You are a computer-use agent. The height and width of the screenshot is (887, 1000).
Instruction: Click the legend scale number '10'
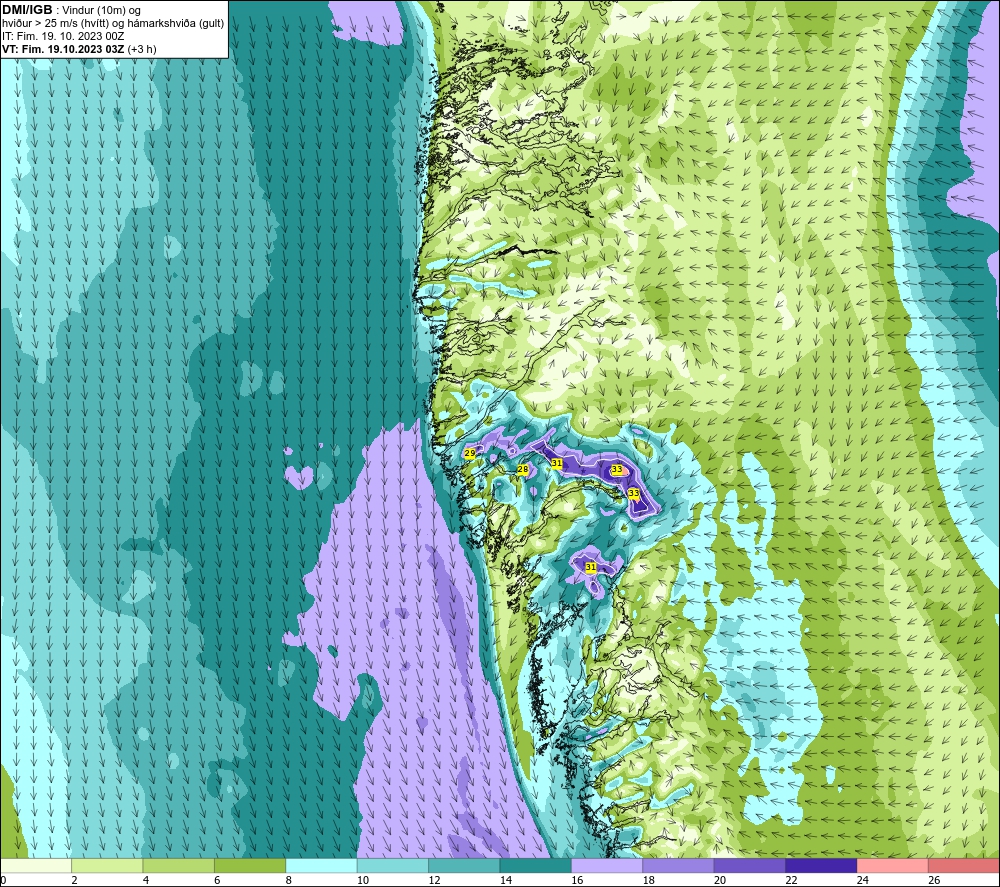[363, 880]
